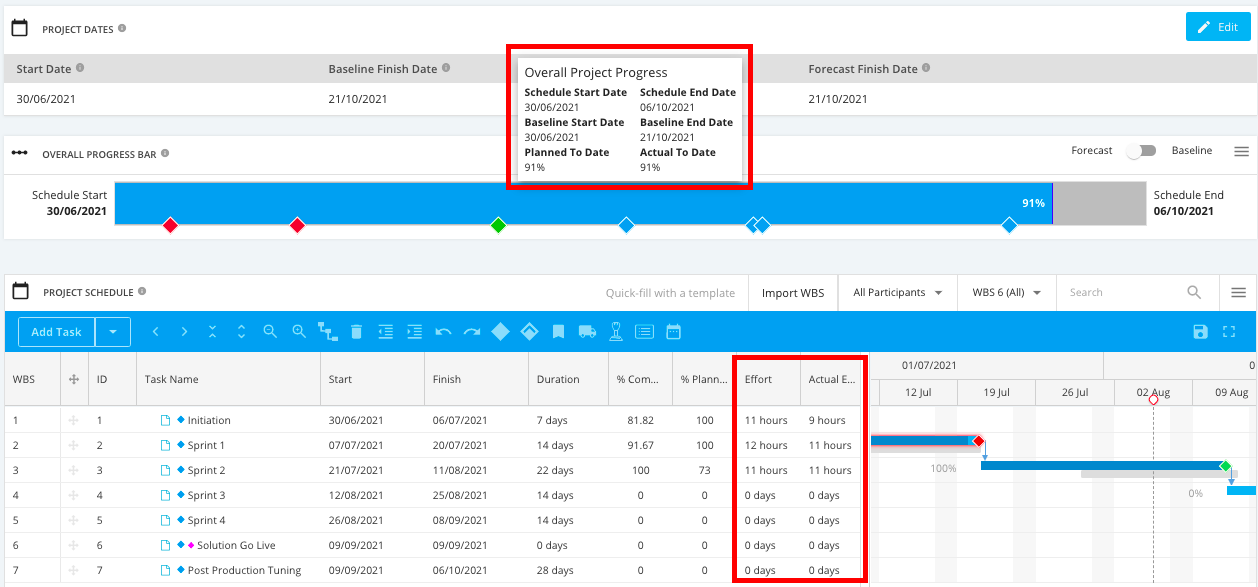Click the solid diamond milestone icon
The image size is (1258, 587).
(501, 331)
